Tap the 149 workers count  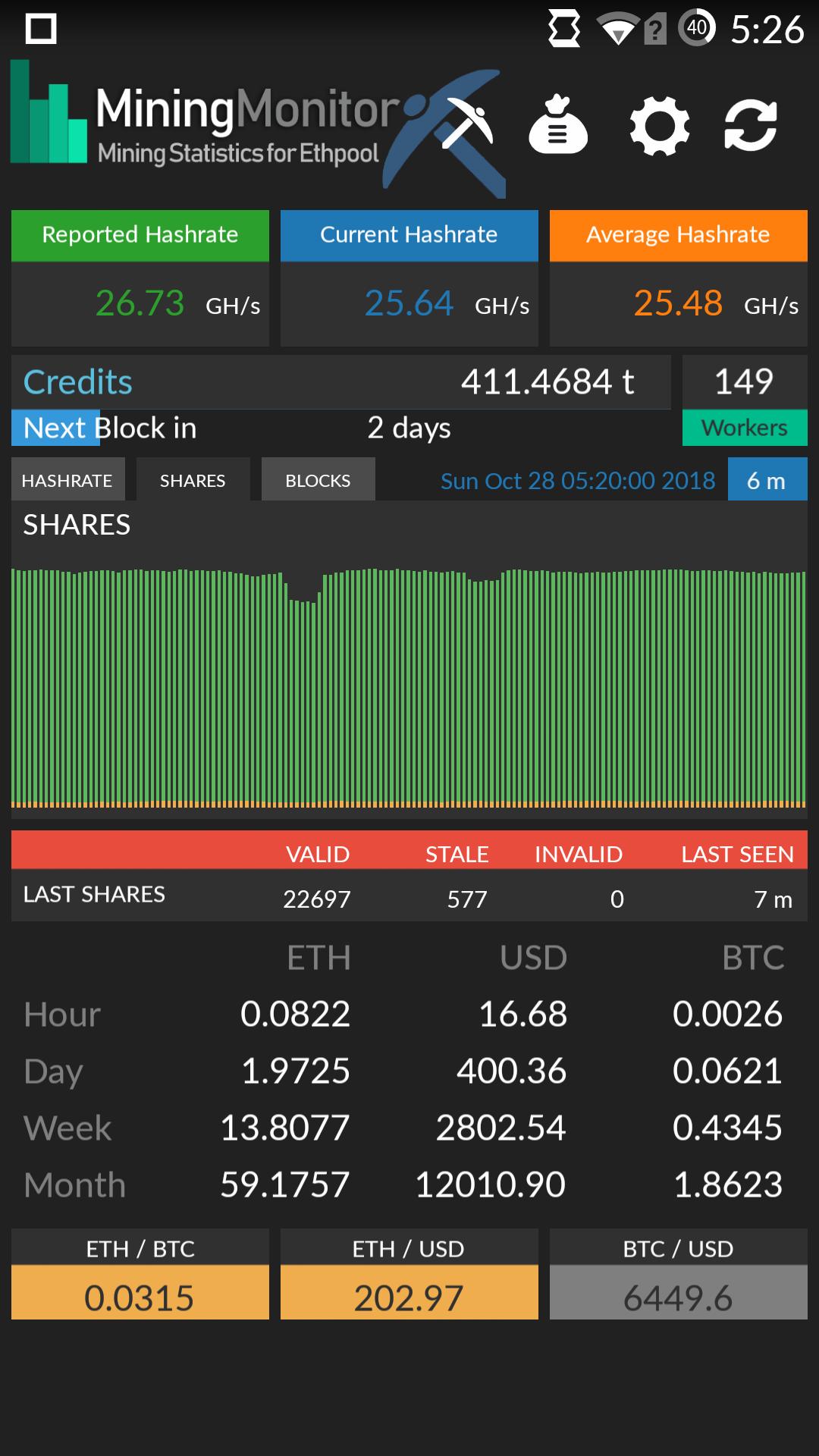744,381
